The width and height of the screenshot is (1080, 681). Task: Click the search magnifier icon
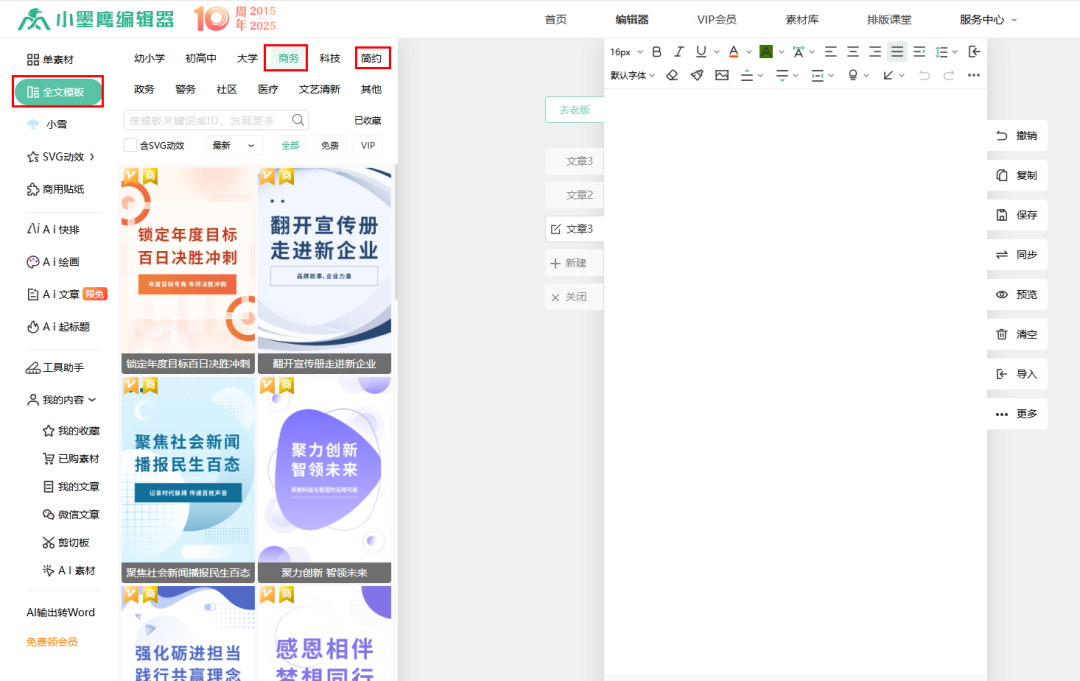pyautogui.click(x=298, y=120)
